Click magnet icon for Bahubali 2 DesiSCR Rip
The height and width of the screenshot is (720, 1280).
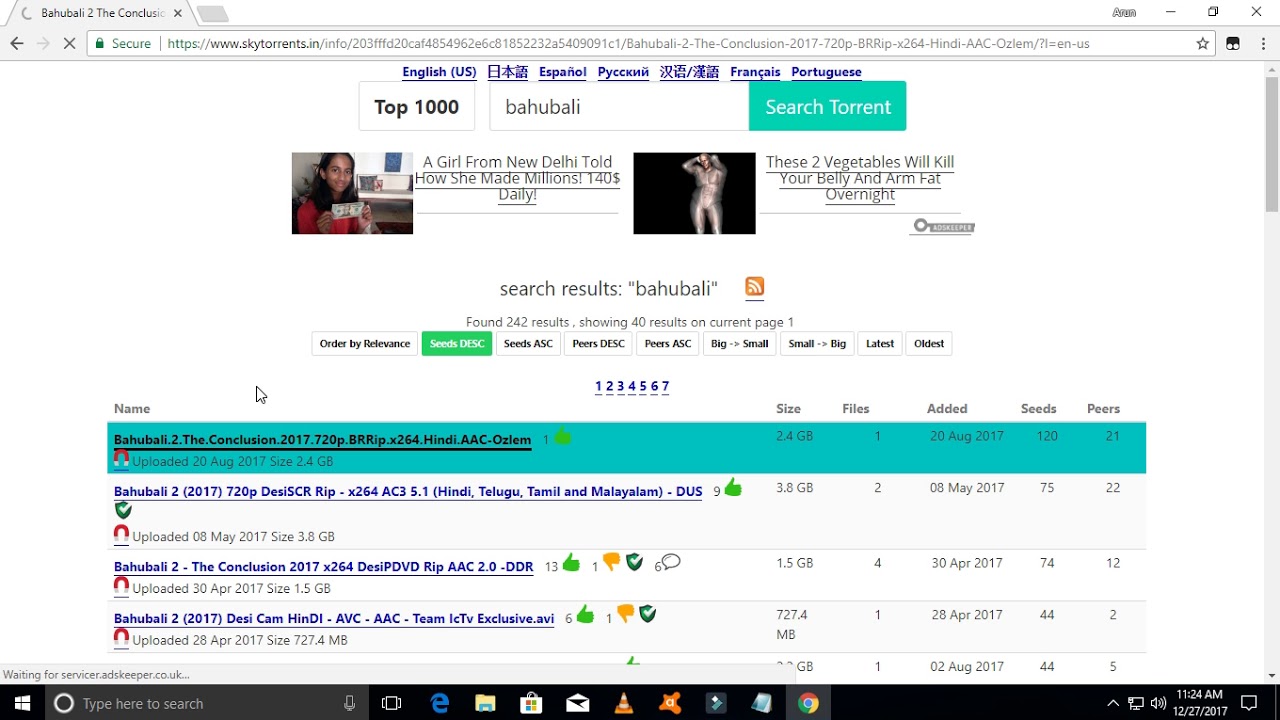coord(121,535)
